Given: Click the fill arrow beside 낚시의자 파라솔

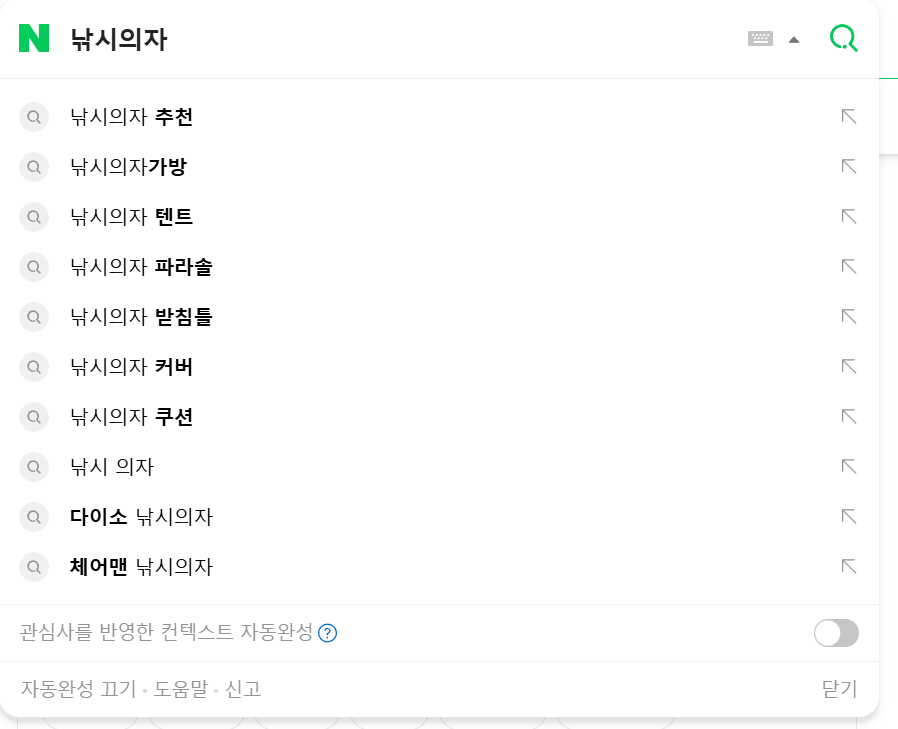Looking at the screenshot, I should [x=849, y=266].
